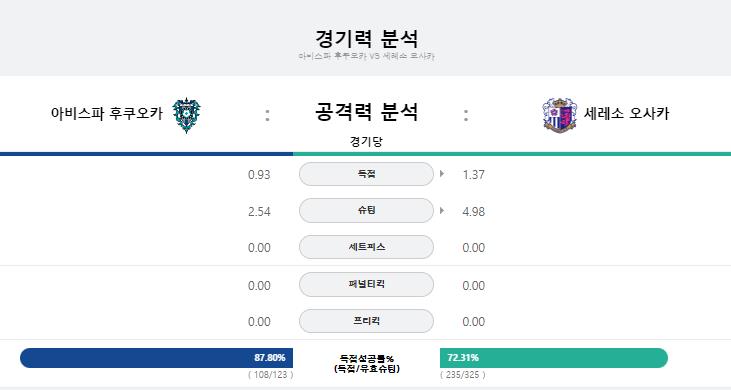Click the 4.98 shooting value for Cerezo
731x390 pixels.
(x=474, y=212)
